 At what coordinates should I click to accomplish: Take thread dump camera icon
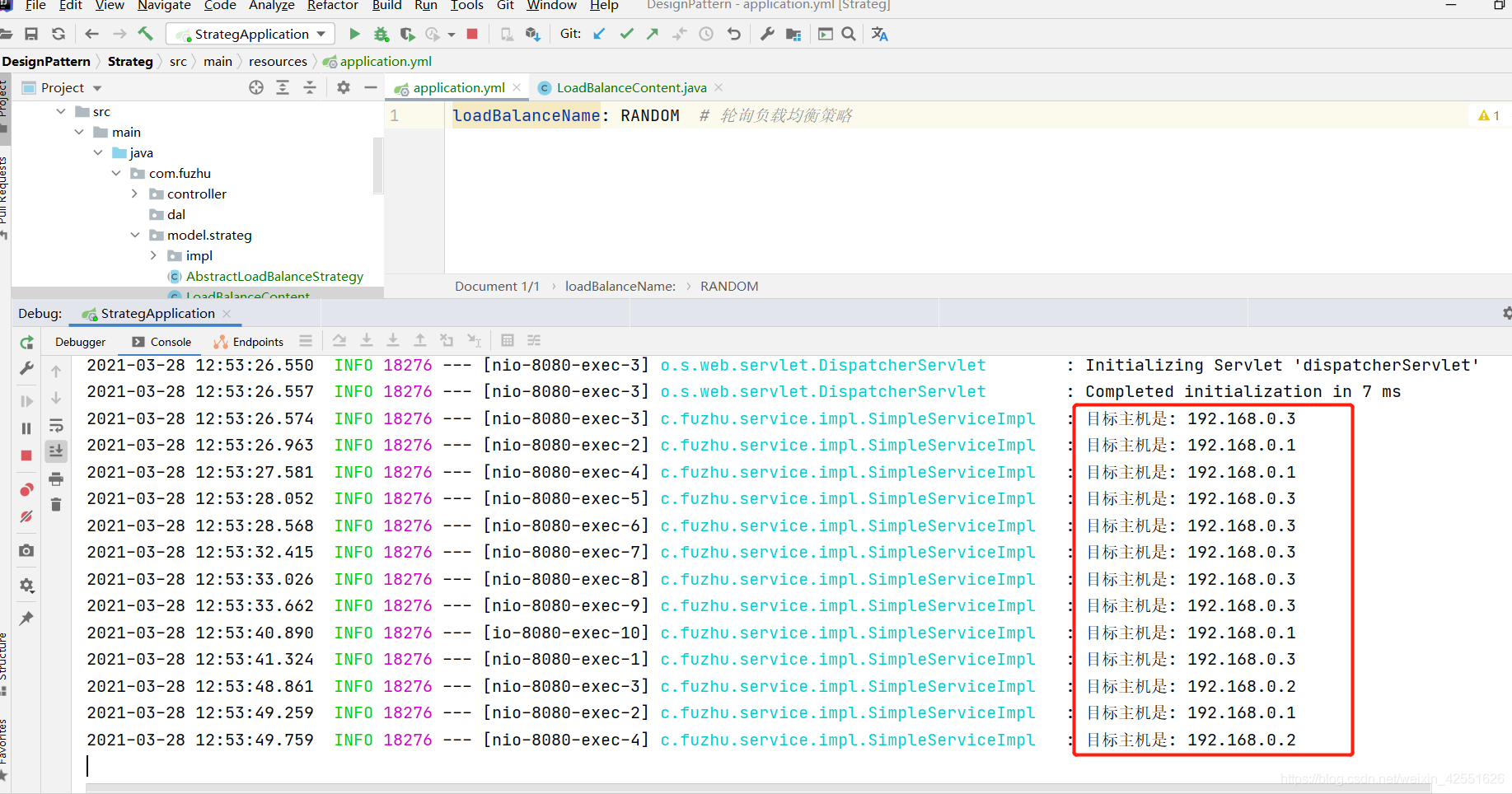pyautogui.click(x=26, y=550)
